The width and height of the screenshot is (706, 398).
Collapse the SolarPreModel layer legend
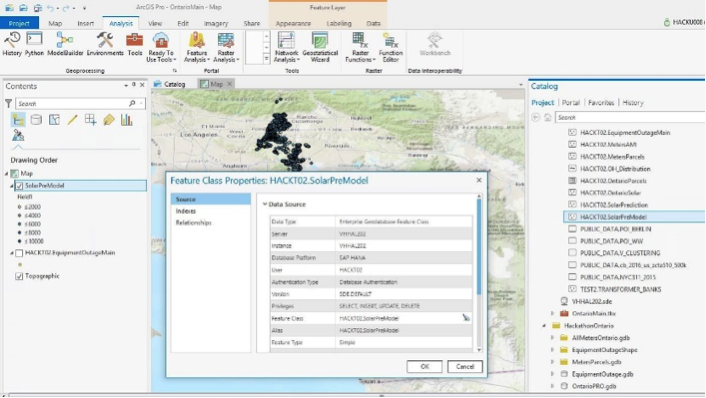(x=12, y=185)
